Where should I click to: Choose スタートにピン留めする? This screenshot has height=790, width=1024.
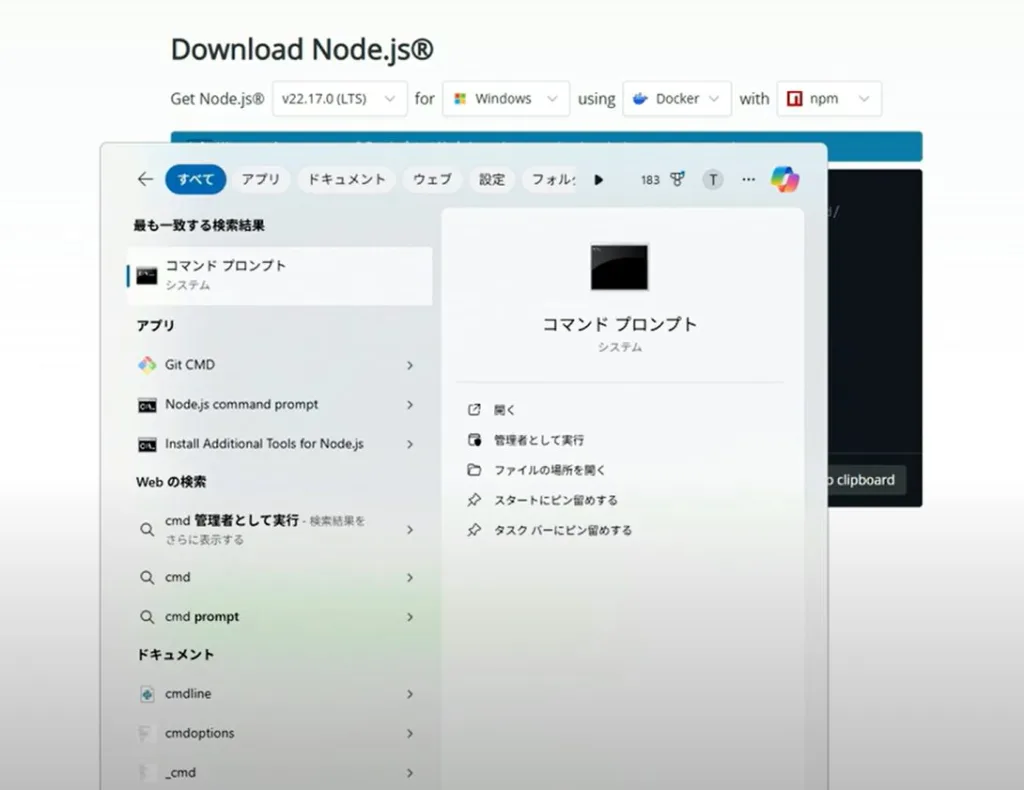[x=556, y=500]
